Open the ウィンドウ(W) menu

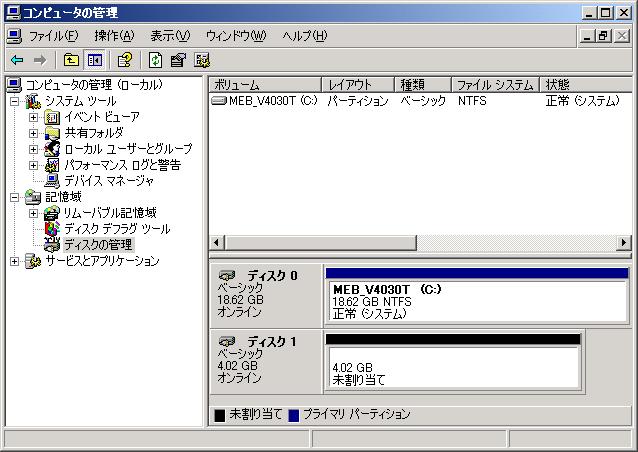pos(236,36)
